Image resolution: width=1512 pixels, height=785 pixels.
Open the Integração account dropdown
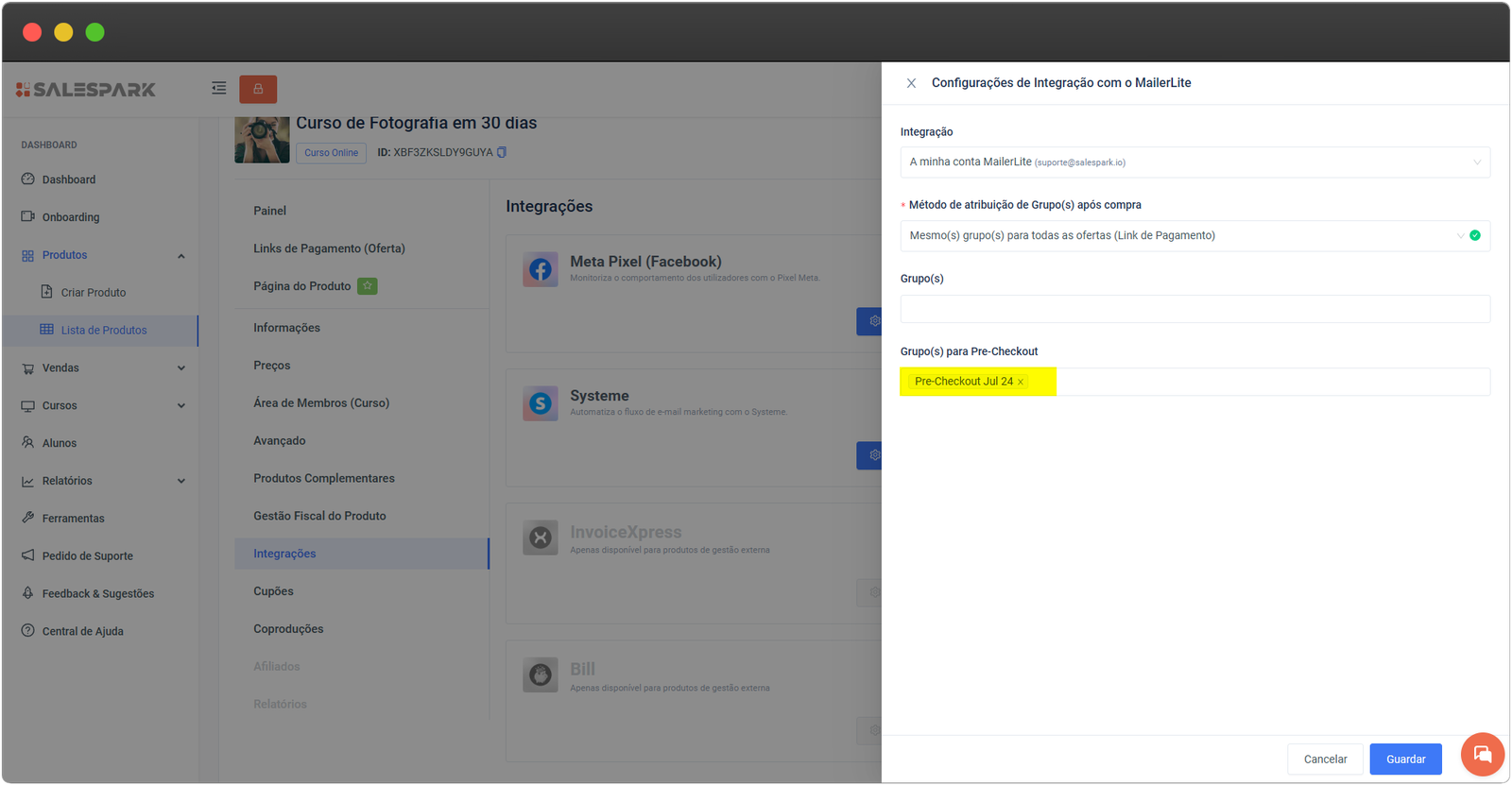(x=1194, y=162)
